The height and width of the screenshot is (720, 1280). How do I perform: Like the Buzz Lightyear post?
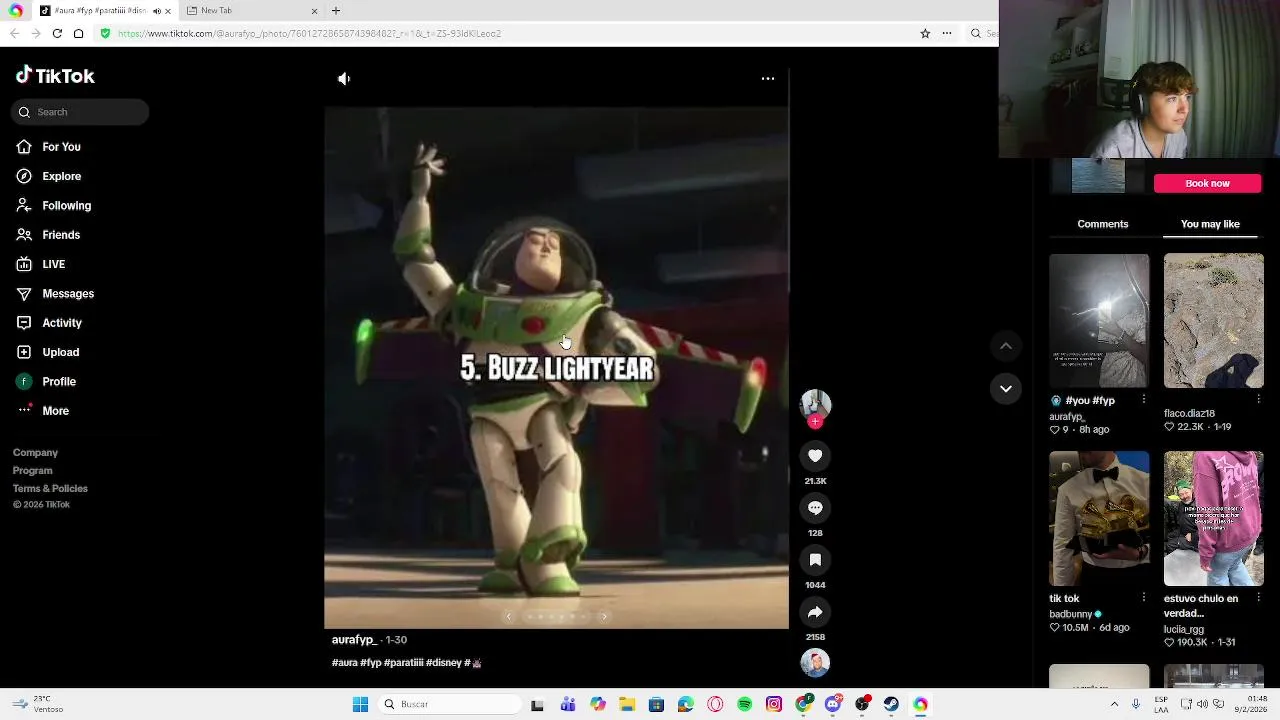tap(815, 456)
